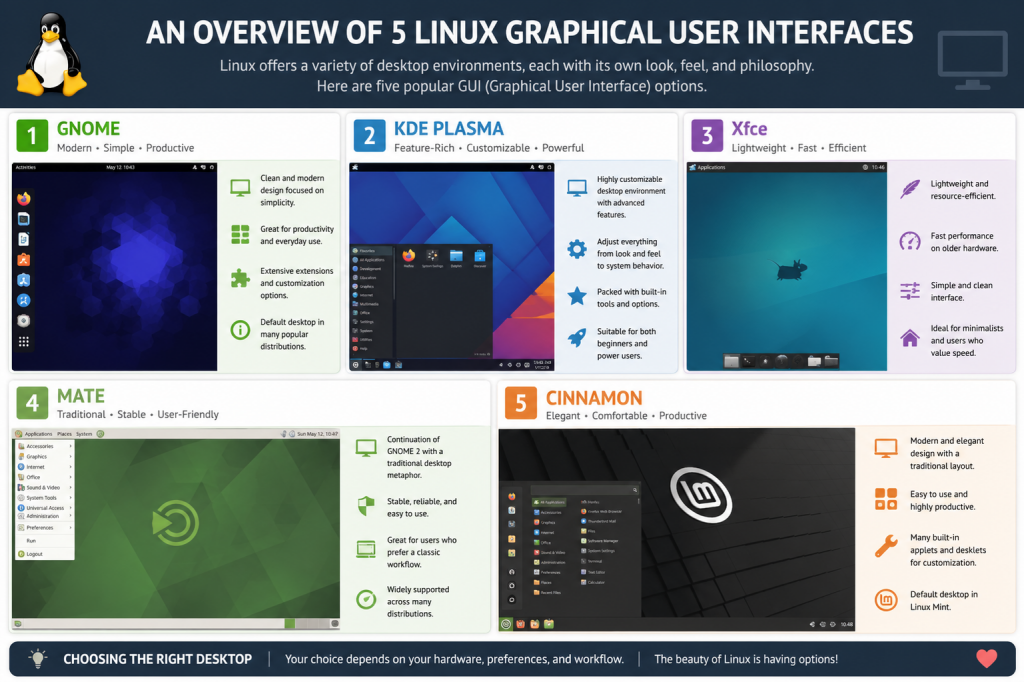Open the MATE System menu

pos(84,434)
